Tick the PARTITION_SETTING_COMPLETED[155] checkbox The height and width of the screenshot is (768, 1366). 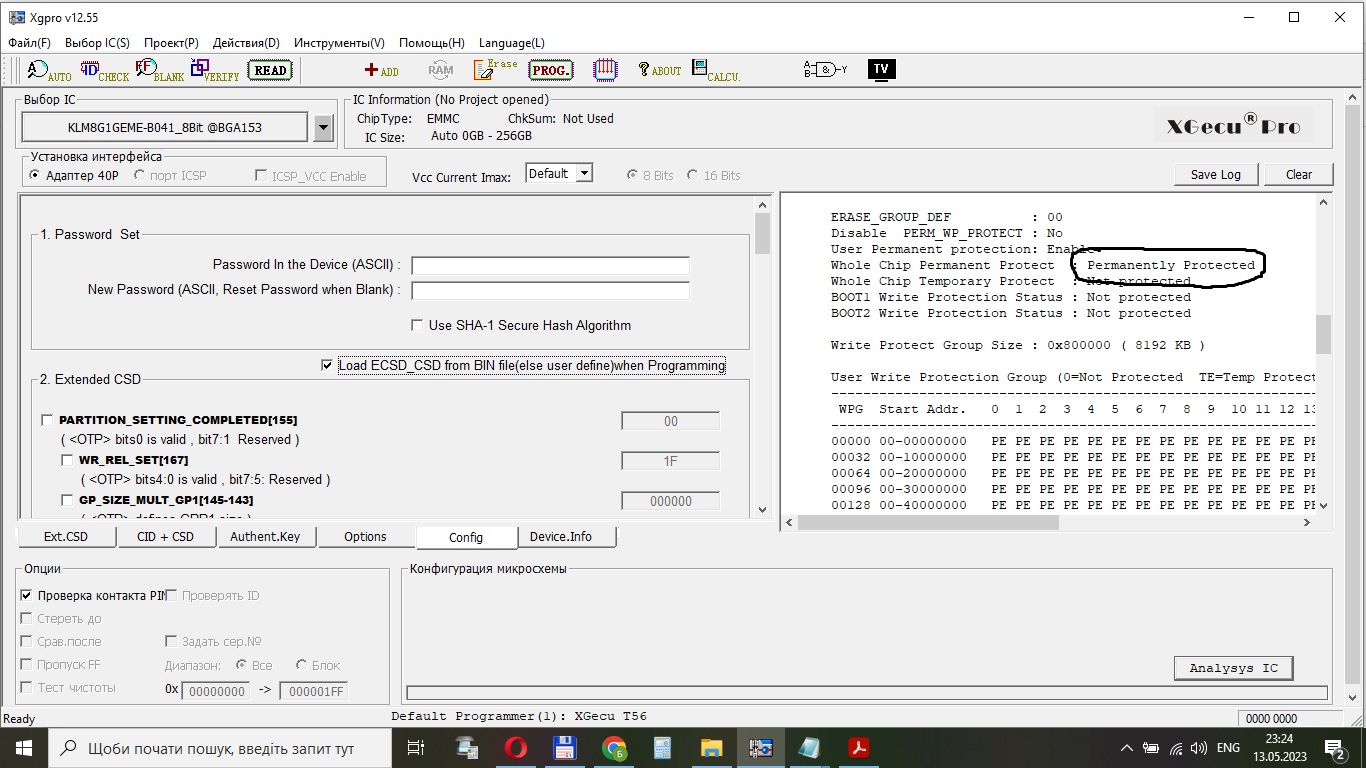(x=47, y=420)
